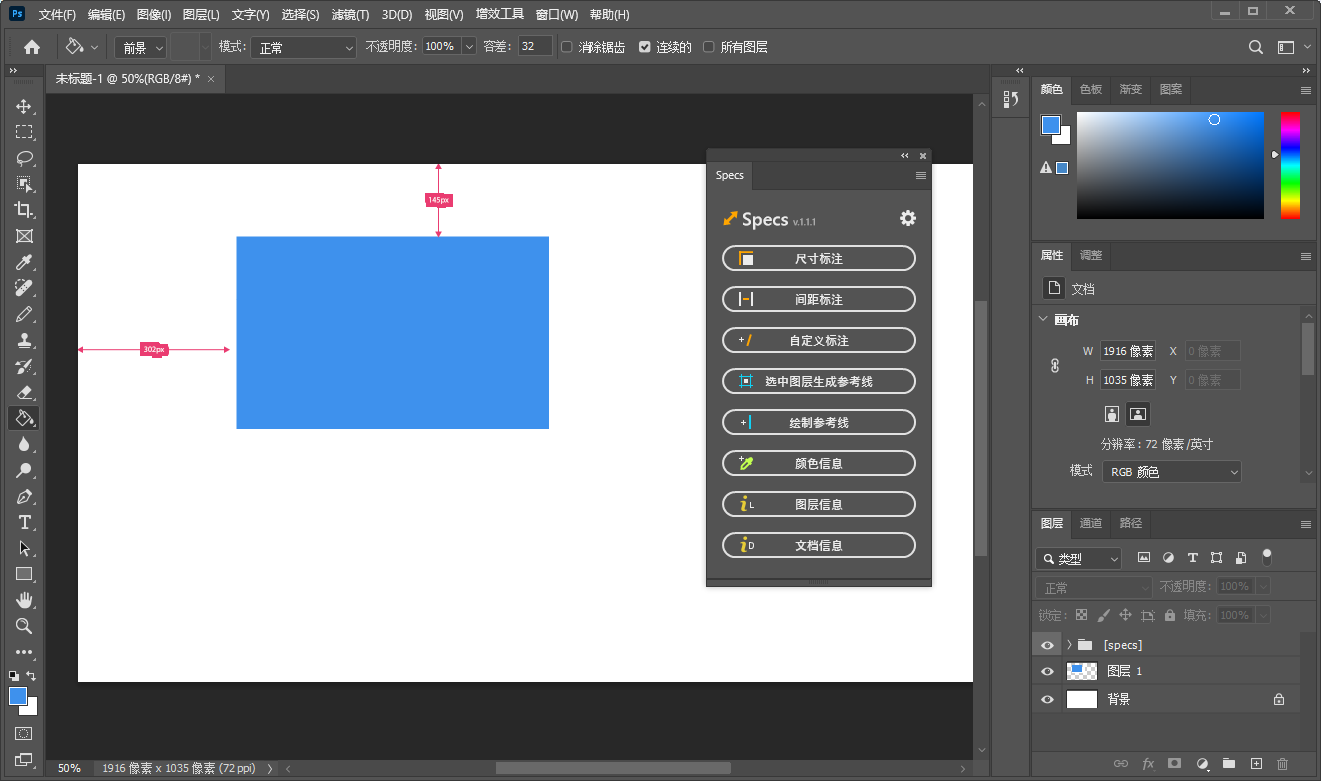Select the Eraser tool
Viewport: 1321px width, 781px height.
click(24, 392)
